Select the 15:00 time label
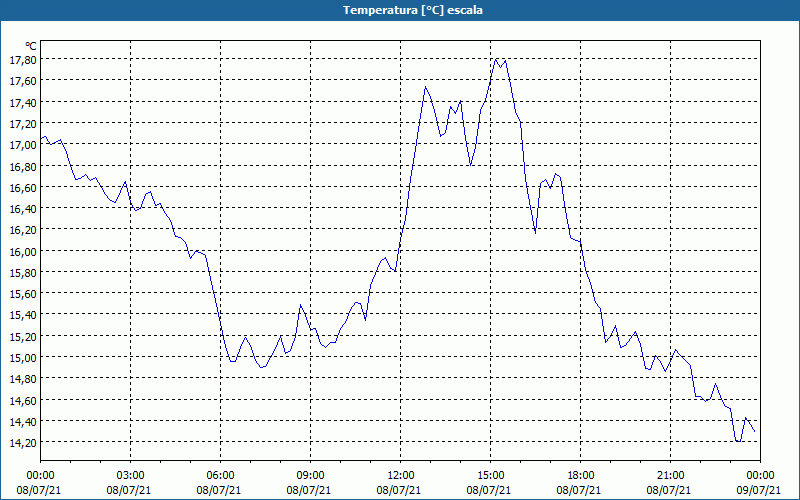This screenshot has width=800, height=500. pyautogui.click(x=490, y=476)
